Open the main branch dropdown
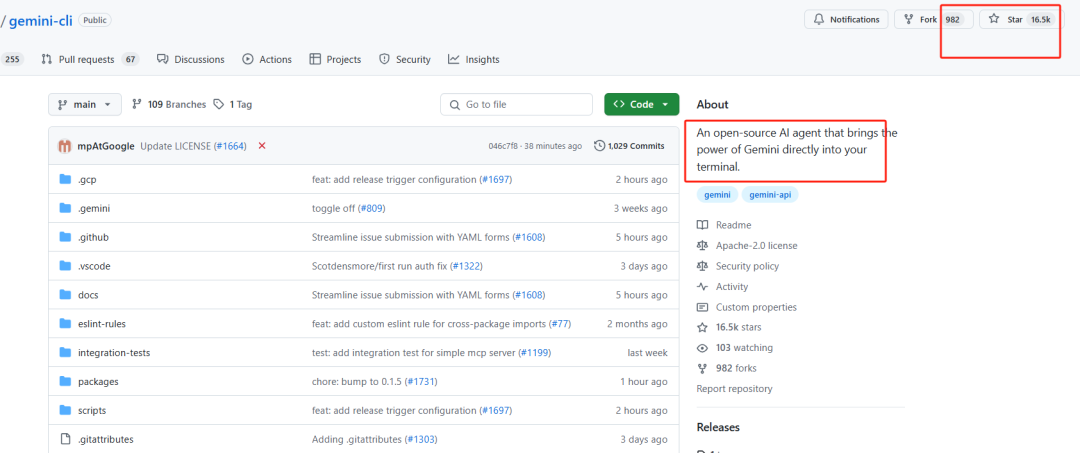Image resolution: width=1080 pixels, height=453 pixels. point(85,105)
